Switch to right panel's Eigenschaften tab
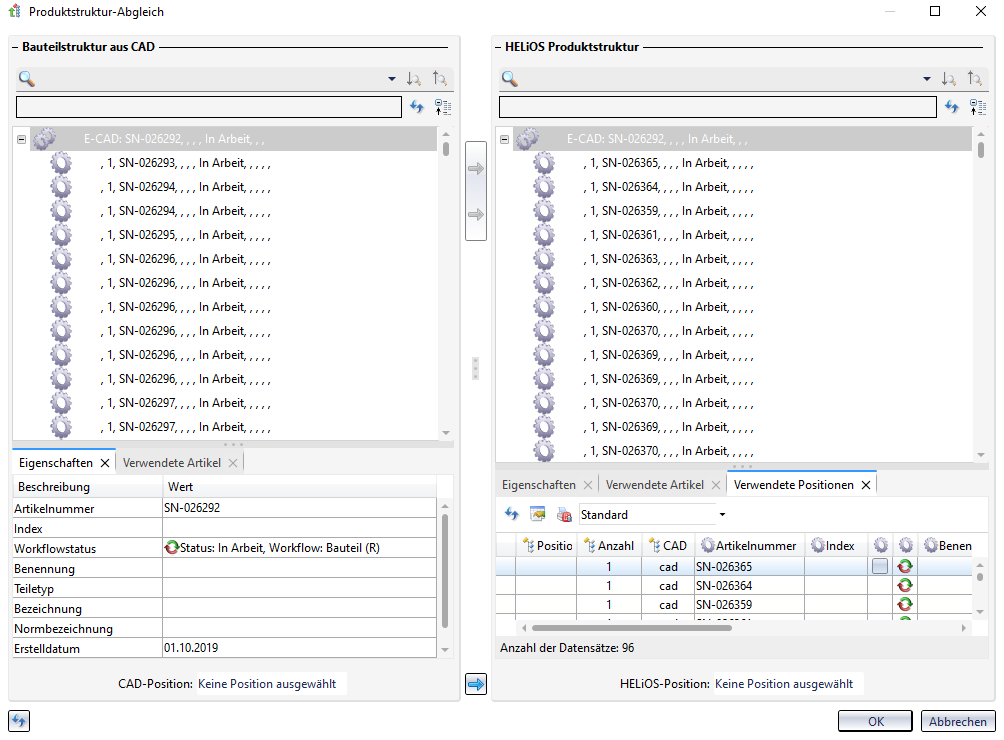The width and height of the screenshot is (1004, 740). [538, 485]
